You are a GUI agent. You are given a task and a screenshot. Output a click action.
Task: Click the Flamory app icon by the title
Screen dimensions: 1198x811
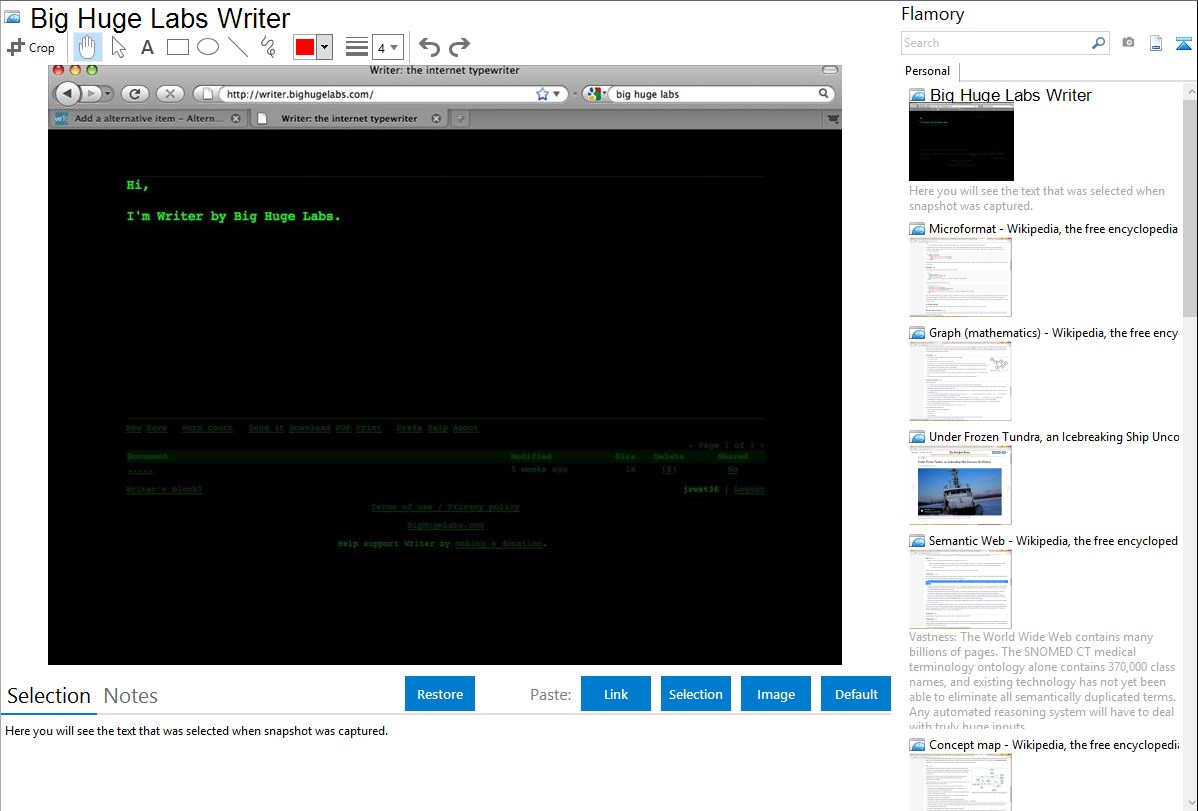tap(12, 18)
